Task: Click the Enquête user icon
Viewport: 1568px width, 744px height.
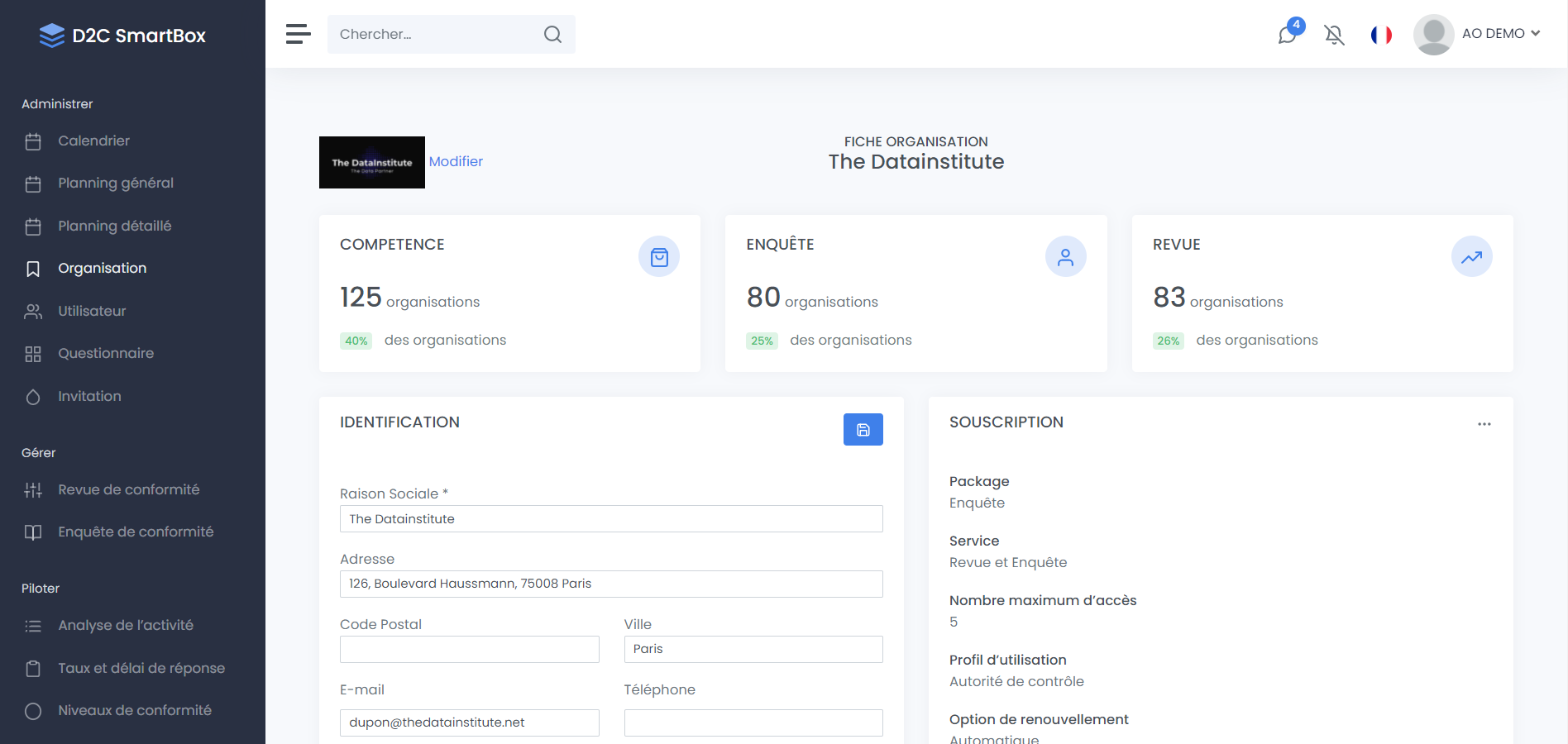Action: (1065, 257)
